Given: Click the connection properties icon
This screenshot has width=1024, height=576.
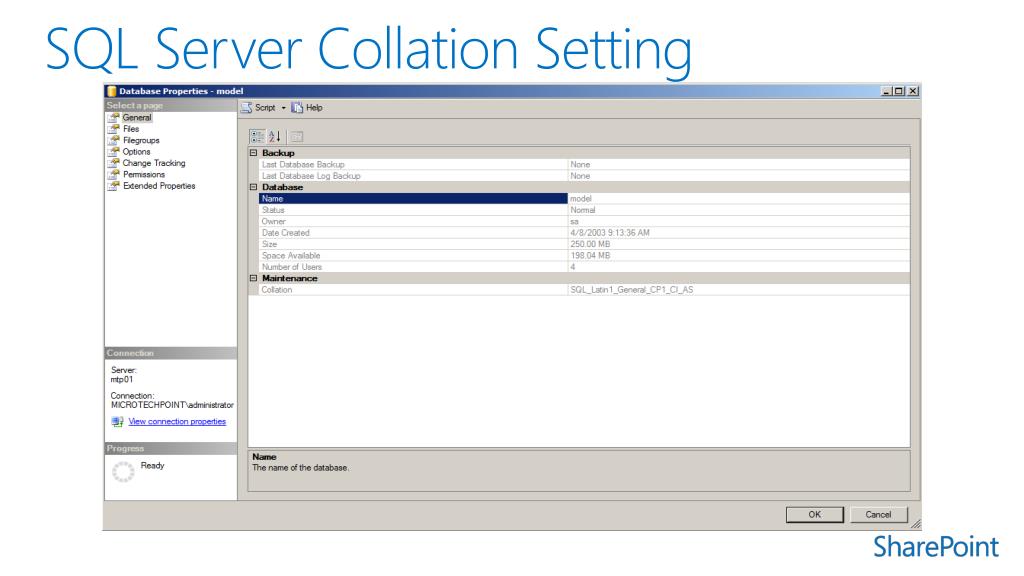Looking at the screenshot, I should [117, 422].
